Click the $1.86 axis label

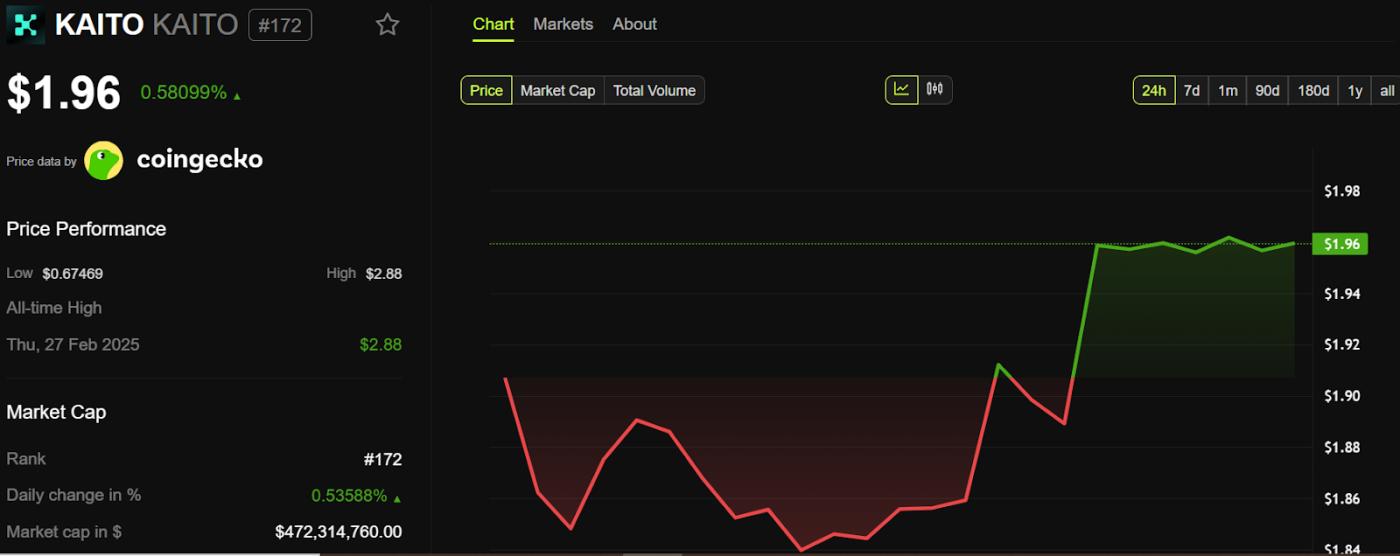pyautogui.click(x=1341, y=499)
